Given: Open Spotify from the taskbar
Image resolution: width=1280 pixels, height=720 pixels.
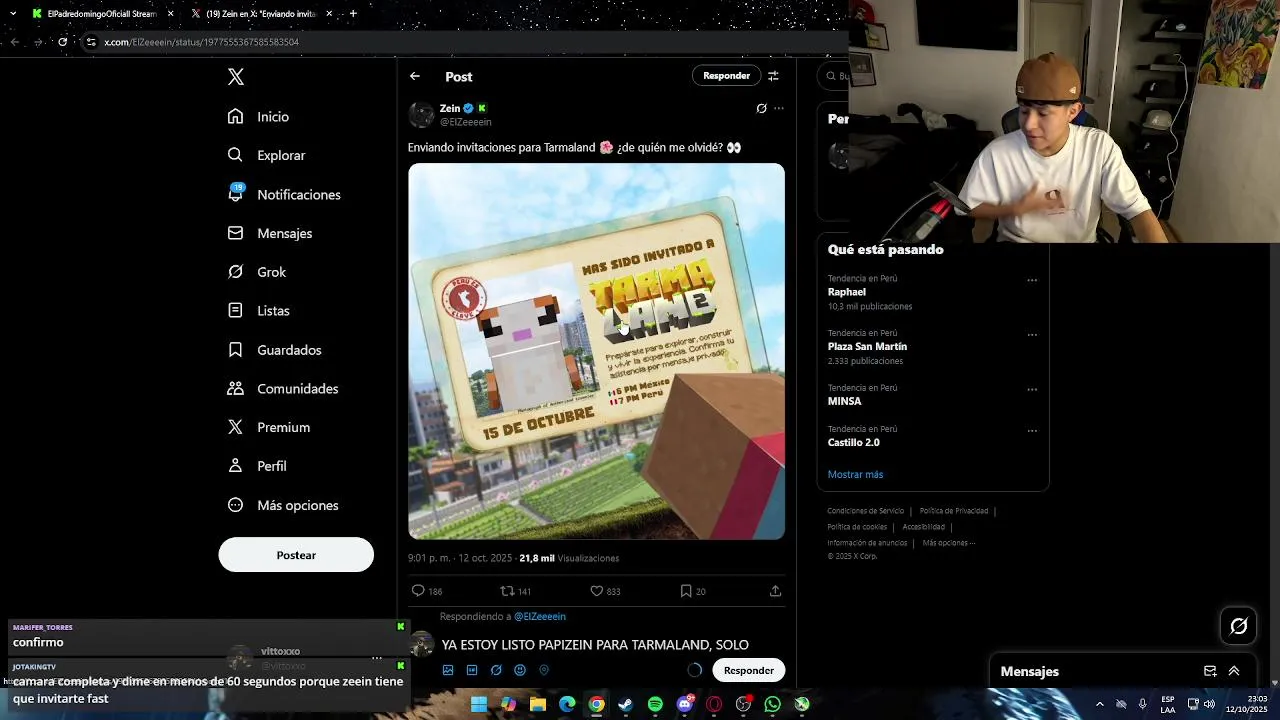Looking at the screenshot, I should (655, 704).
